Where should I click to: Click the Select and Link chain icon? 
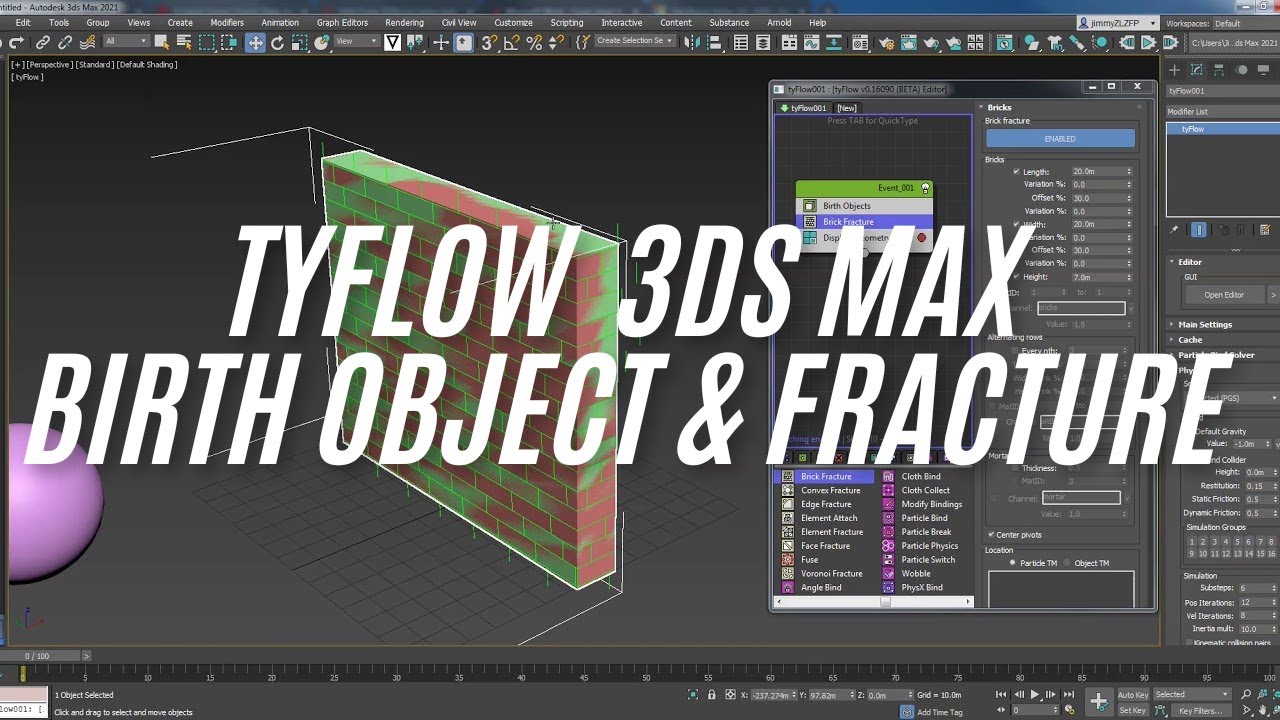tap(42, 42)
